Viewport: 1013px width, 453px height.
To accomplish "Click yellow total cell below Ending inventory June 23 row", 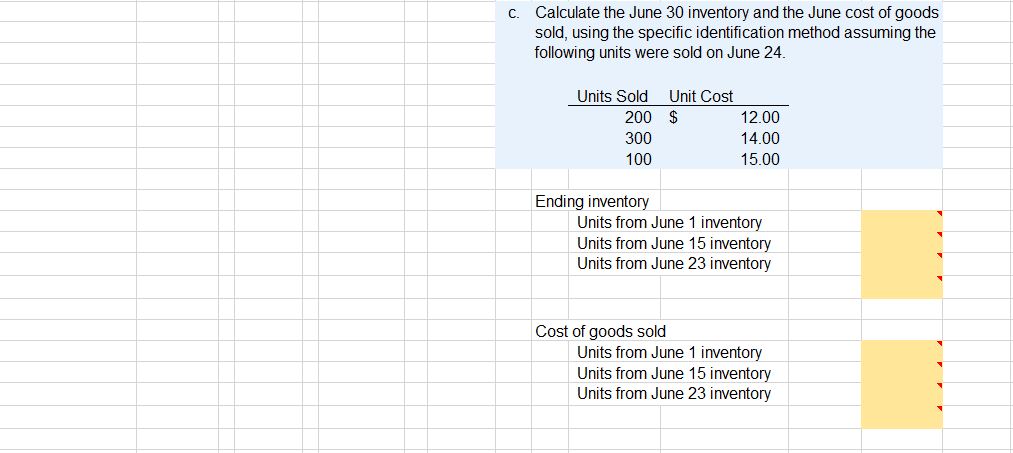I will (x=901, y=286).
